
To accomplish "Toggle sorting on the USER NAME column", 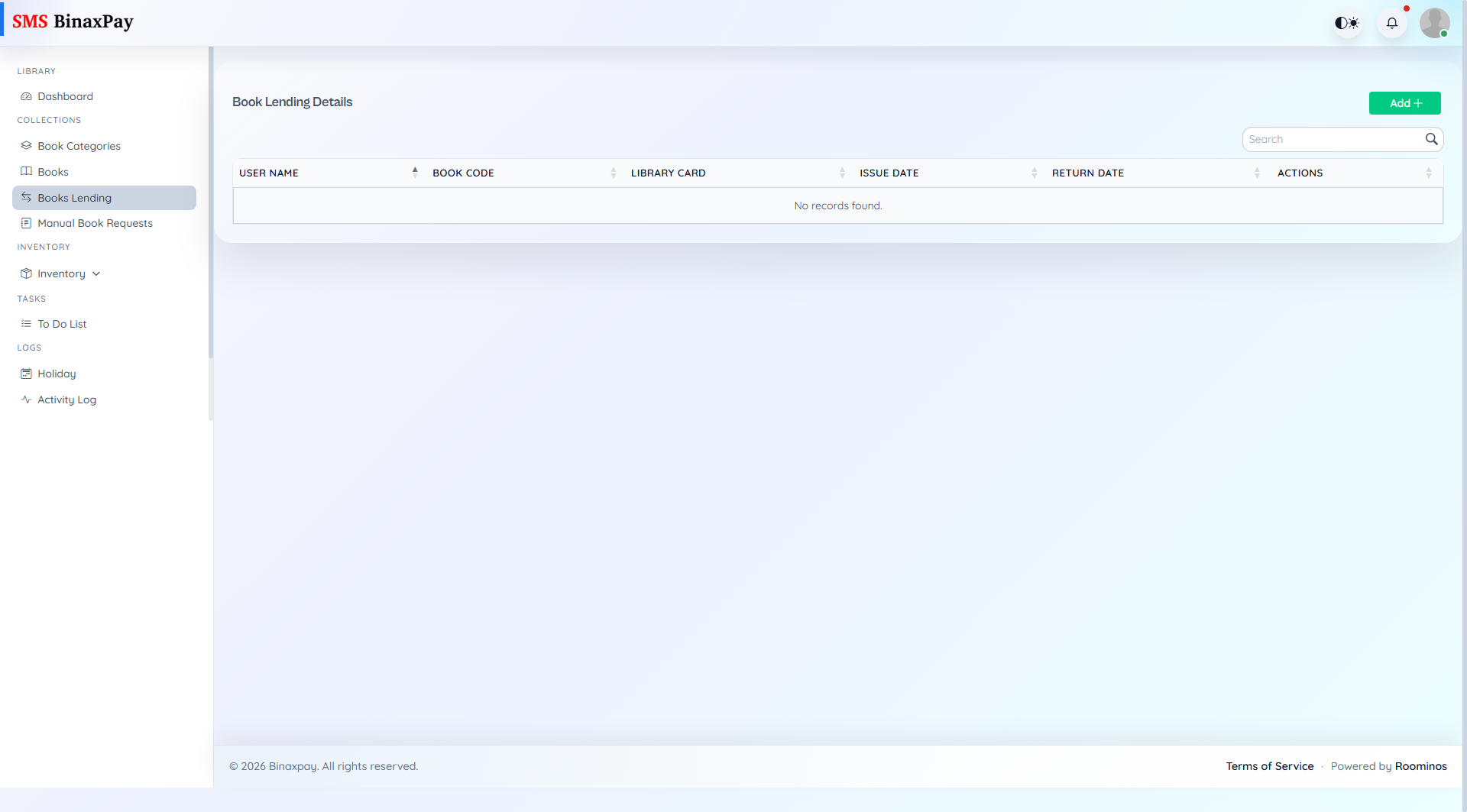I will (415, 173).
